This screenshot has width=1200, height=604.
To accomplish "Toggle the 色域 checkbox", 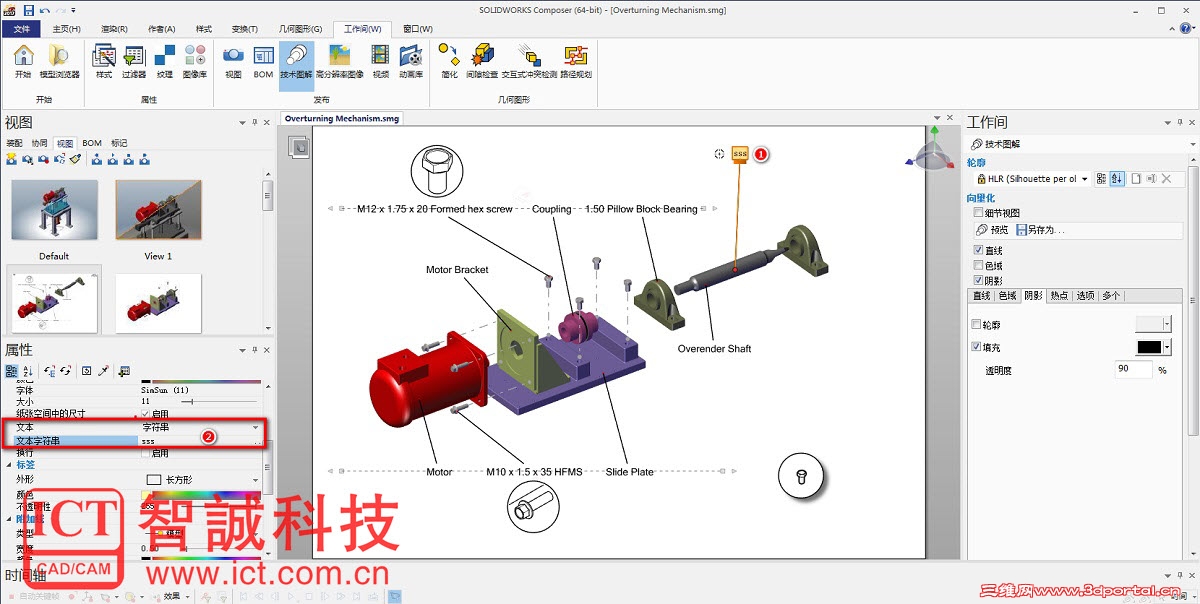I will 978,265.
